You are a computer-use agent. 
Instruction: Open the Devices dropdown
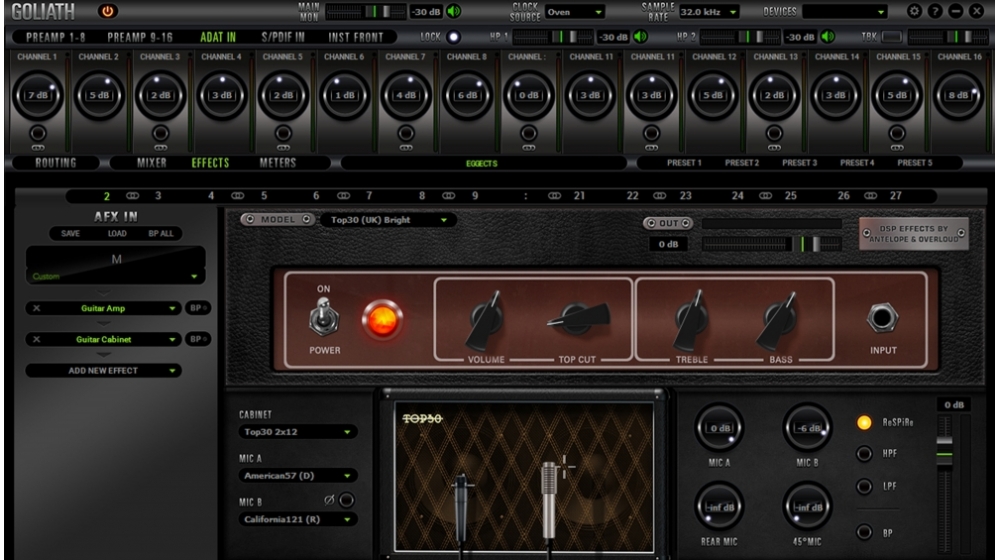click(x=844, y=11)
